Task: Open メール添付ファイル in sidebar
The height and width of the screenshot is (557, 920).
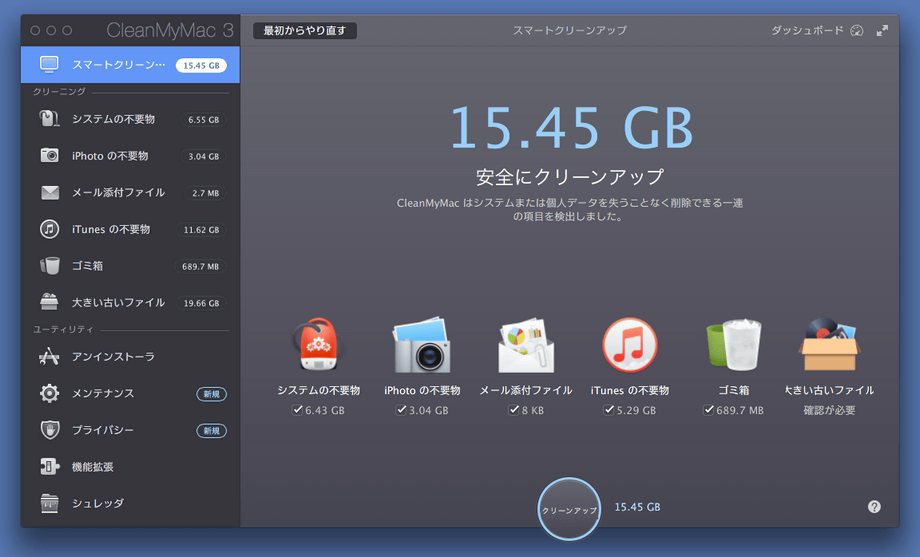Action: 130,193
